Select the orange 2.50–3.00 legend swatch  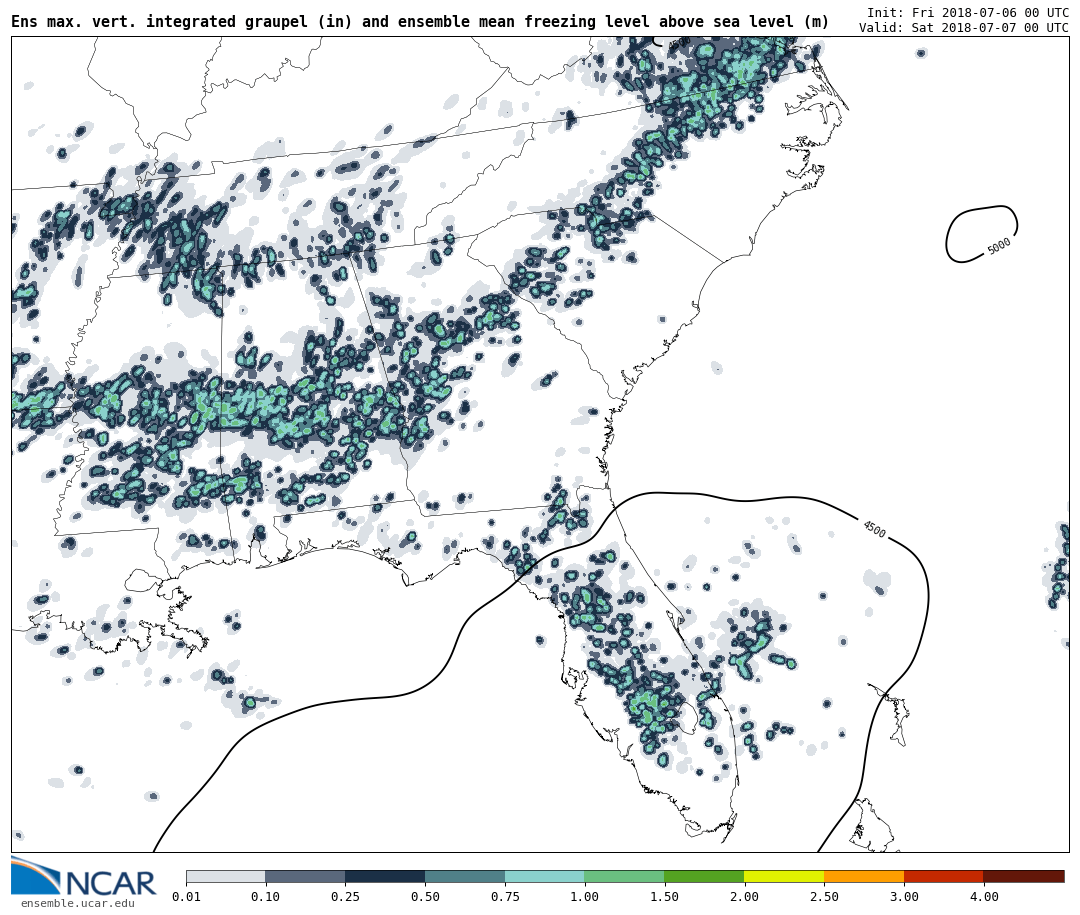864,876
